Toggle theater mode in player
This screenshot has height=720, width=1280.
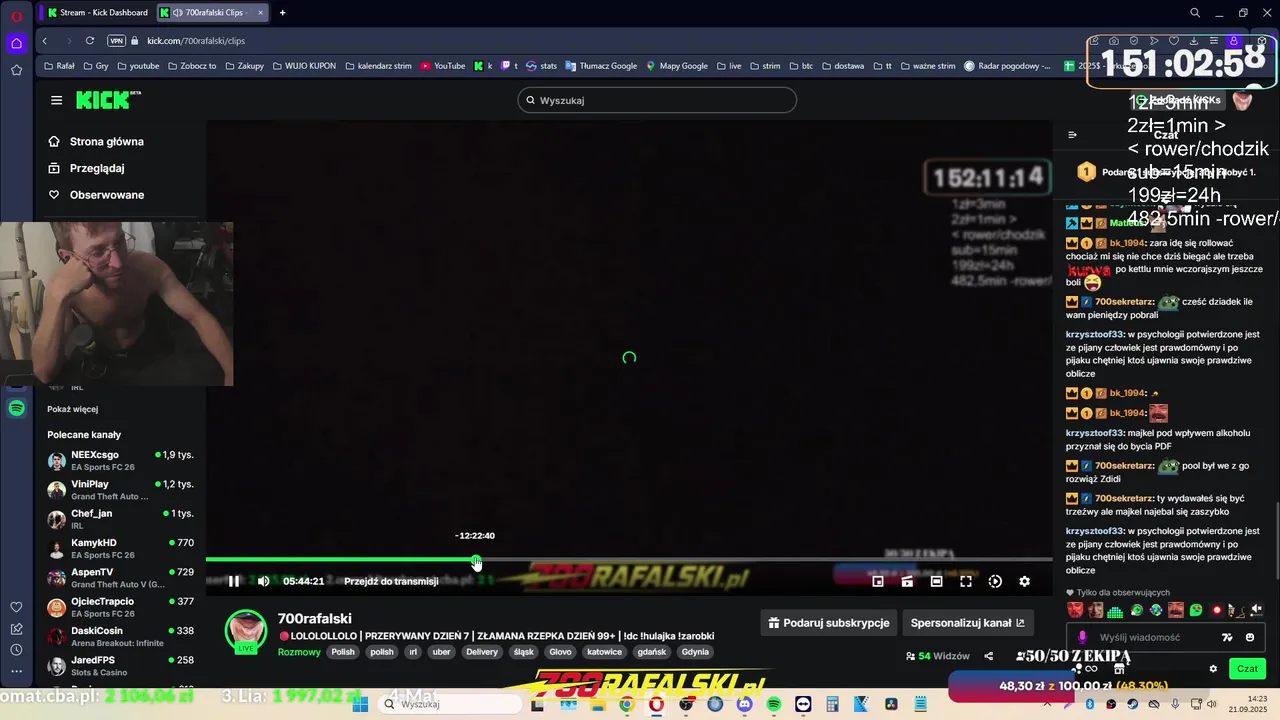[x=936, y=581]
